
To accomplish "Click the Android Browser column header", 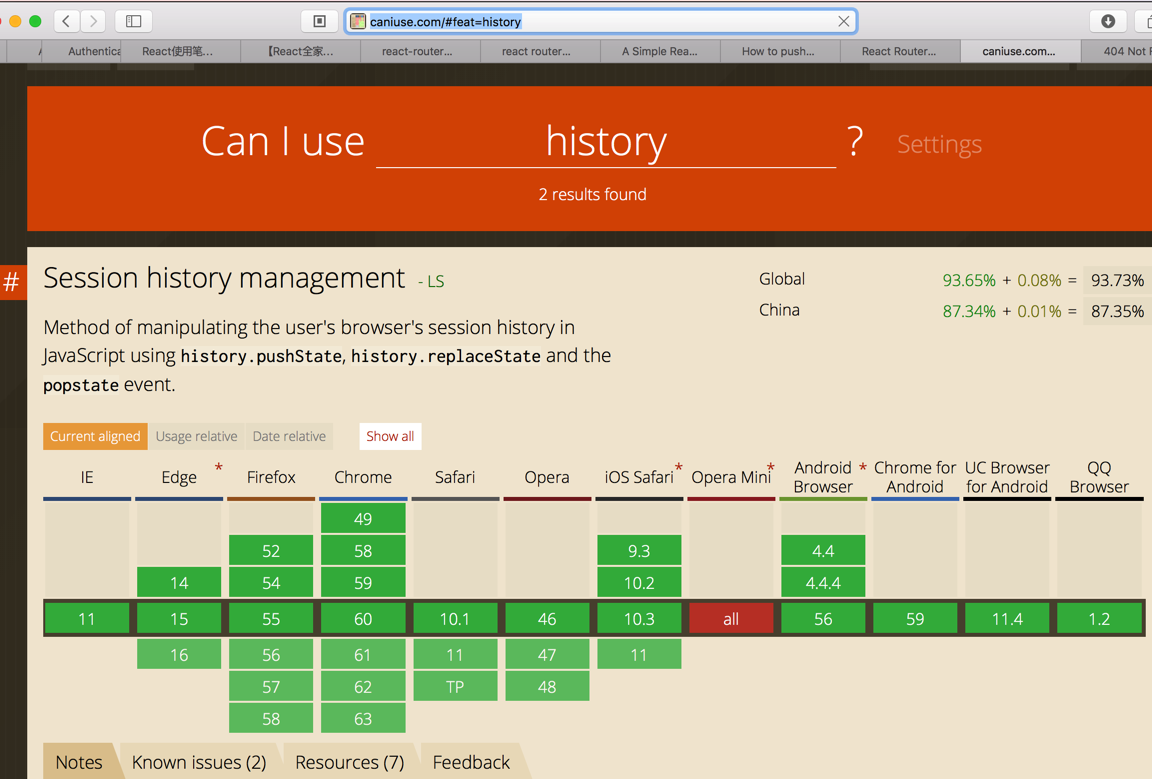I will click(823, 478).
